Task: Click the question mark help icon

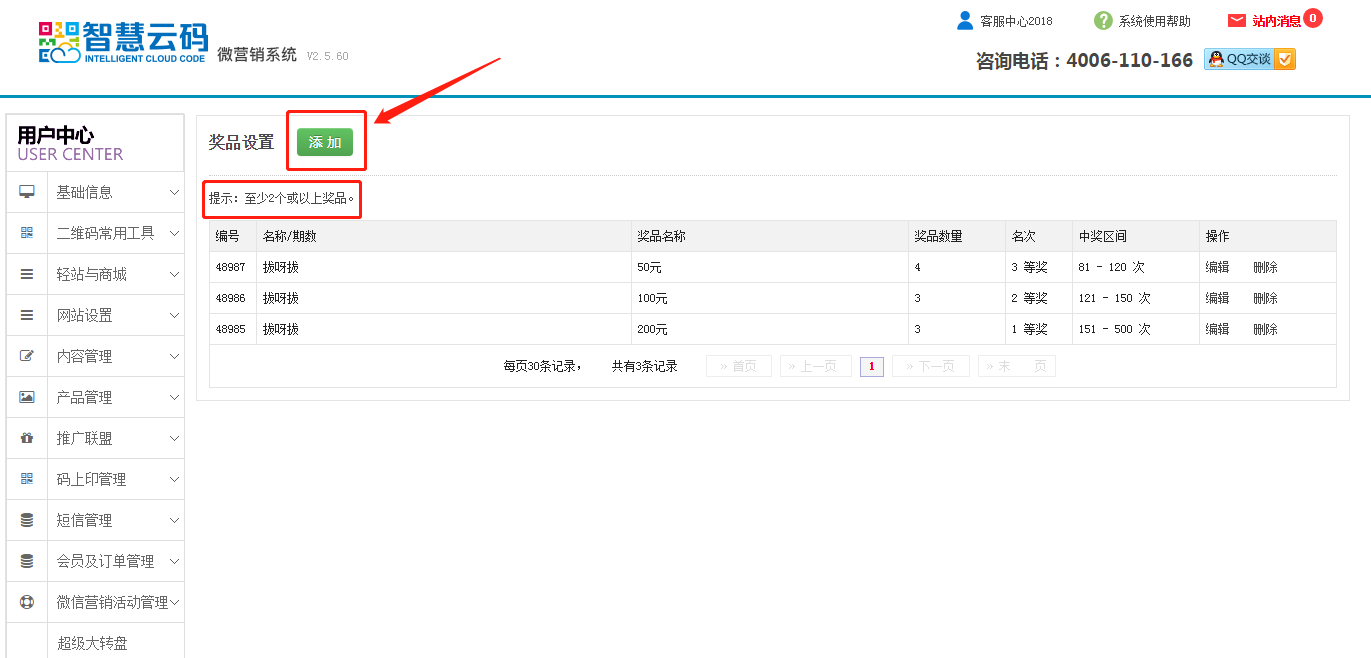Action: point(1103,21)
